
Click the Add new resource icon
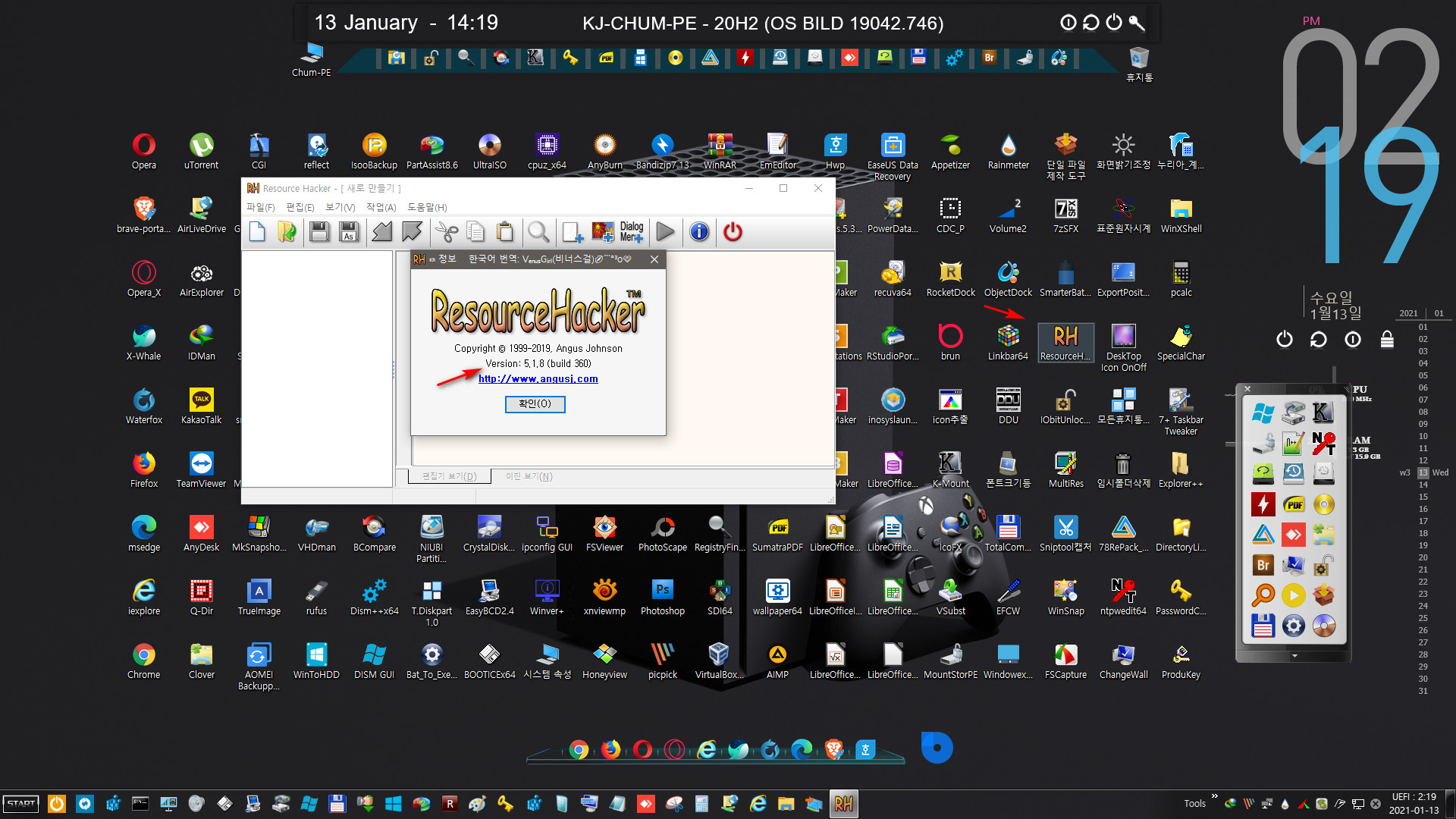tap(573, 232)
